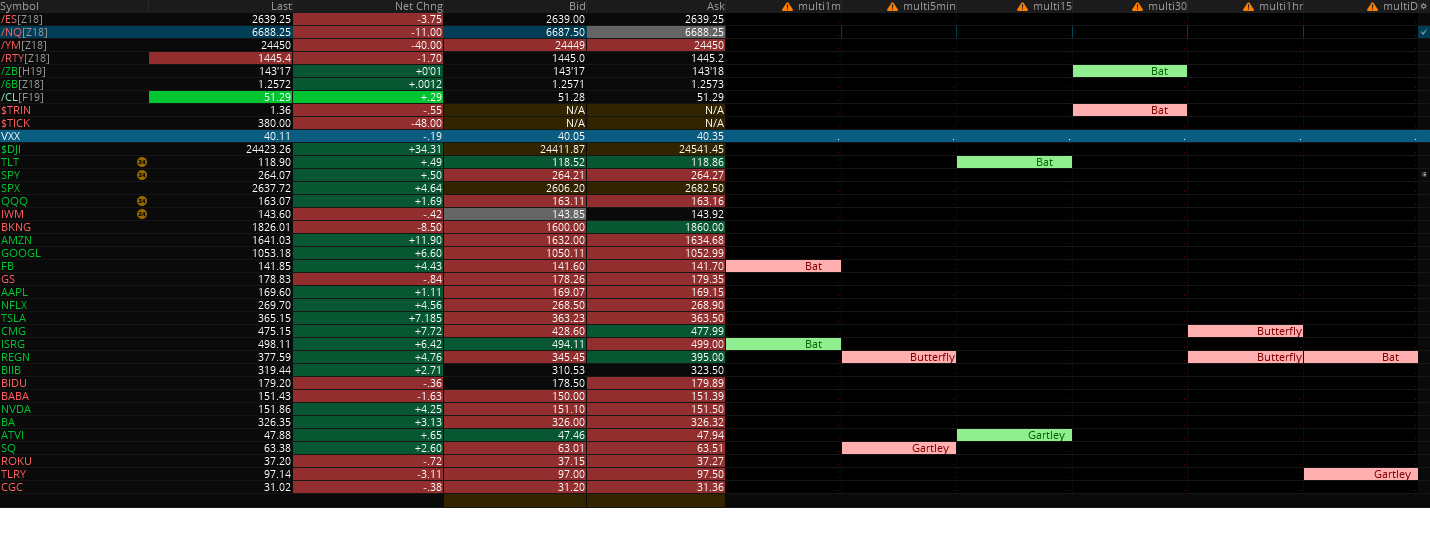Select the CGC symbol
Viewport: 1430px width, 551px height.
click(x=12, y=487)
